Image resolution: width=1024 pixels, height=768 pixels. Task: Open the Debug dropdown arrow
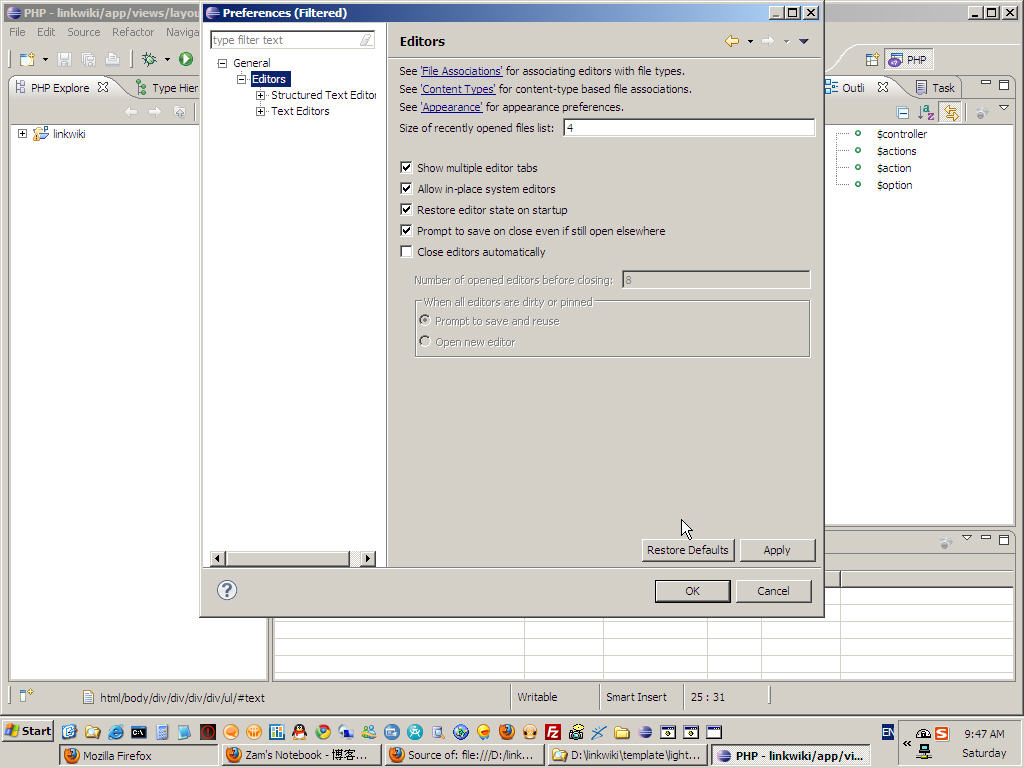(x=167, y=59)
